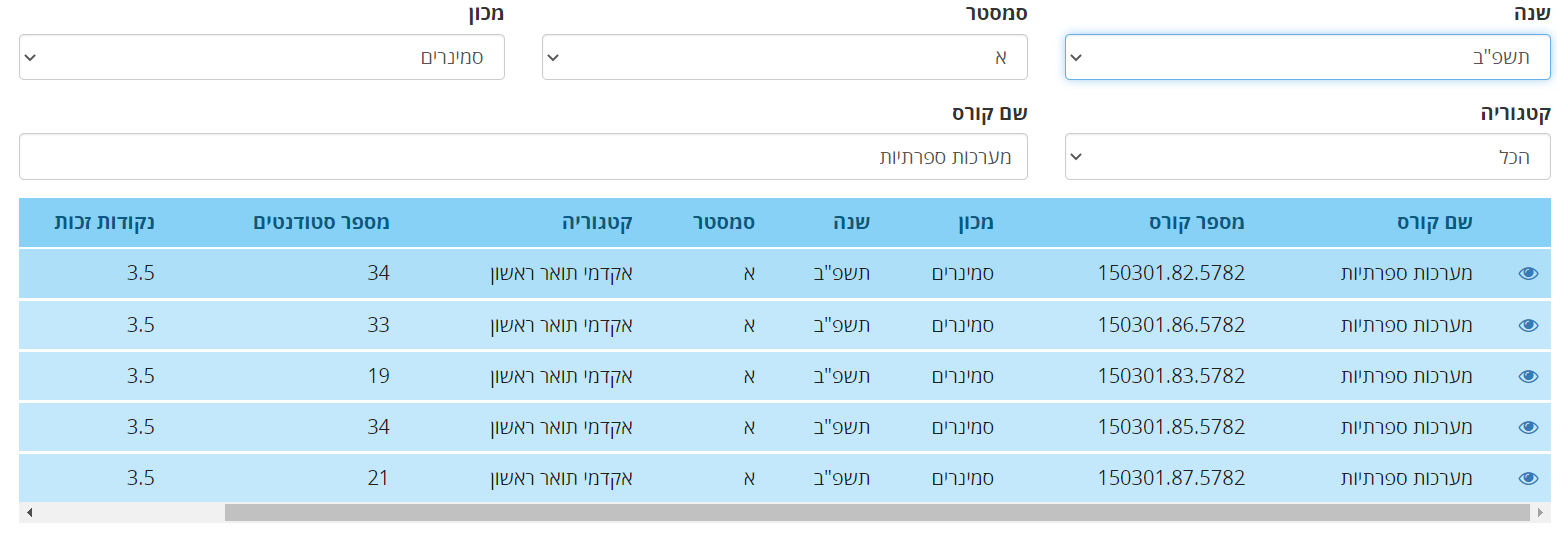Click the scrollbar right arrow
The height and width of the screenshot is (542, 1557).
(1539, 512)
